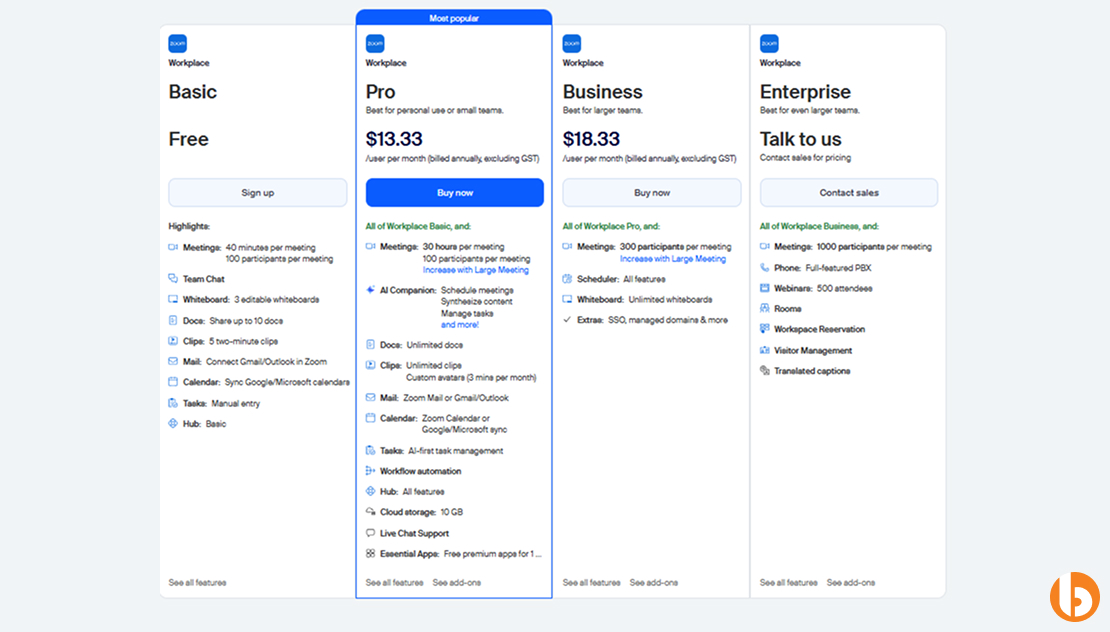Click 'Best for personal use or small teams' text
This screenshot has height=632, width=1110.
tap(435, 110)
